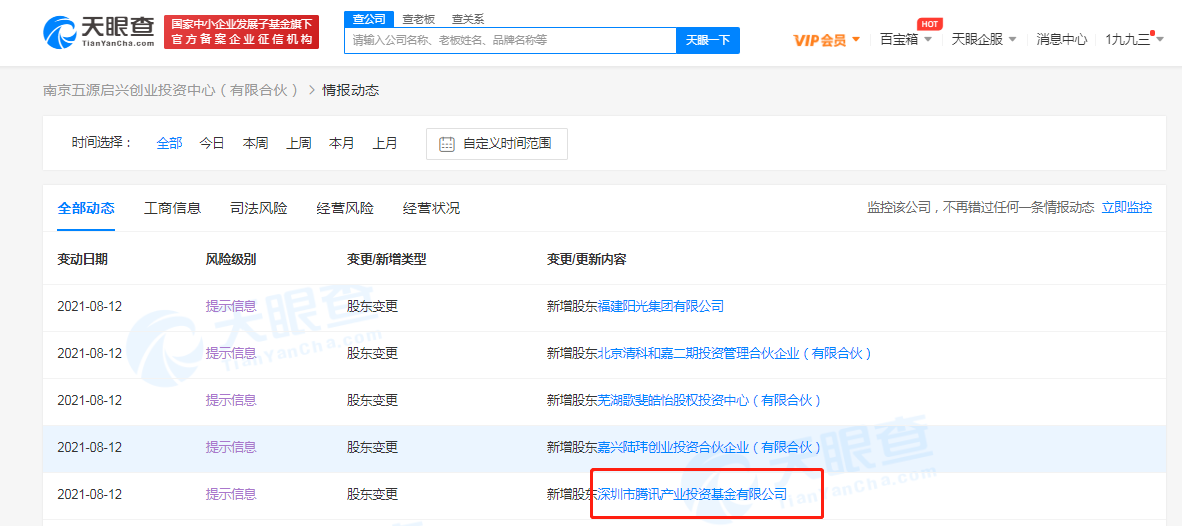This screenshot has width=1182, height=526.
Task: Click the 立即监控 link
Action: tap(1127, 207)
